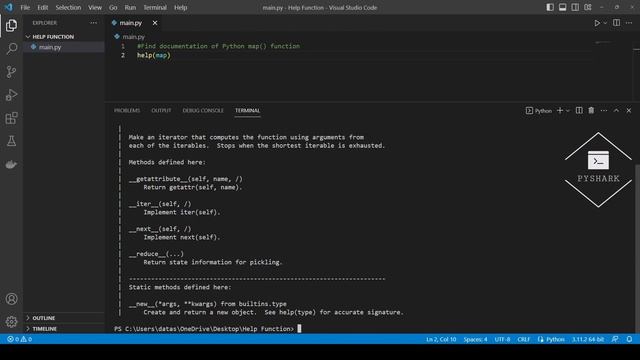
Task: Open terminal panel More Actions ellipsis
Action: [604, 111]
